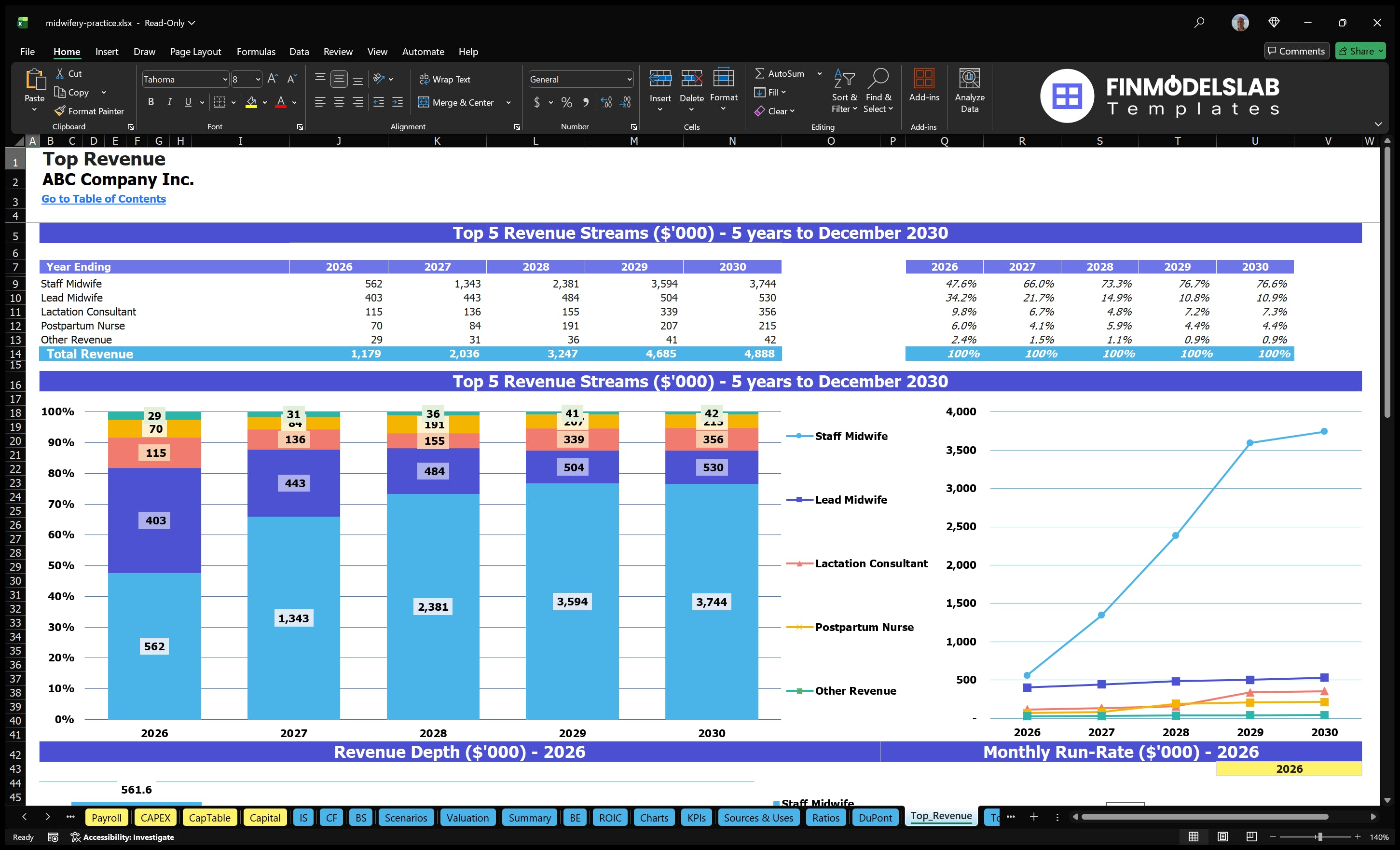This screenshot has height=850, width=1400.
Task: Click the search icon in the title bar
Action: (1199, 23)
